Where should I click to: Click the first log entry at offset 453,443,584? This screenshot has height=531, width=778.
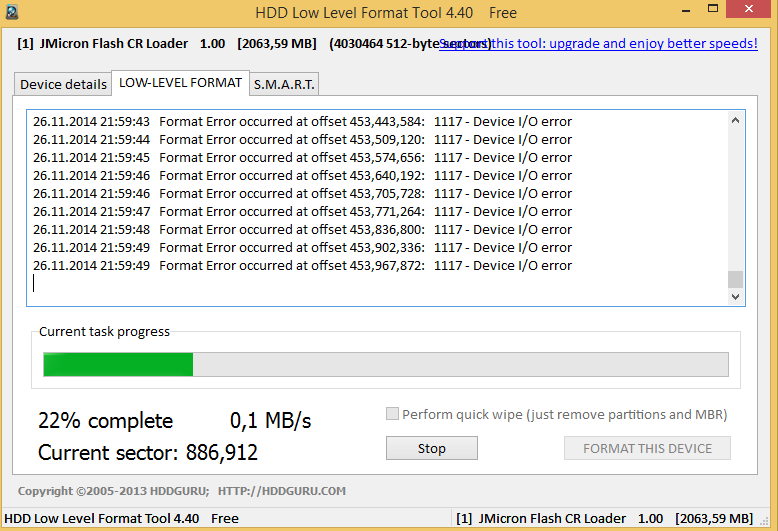[x=302, y=122]
